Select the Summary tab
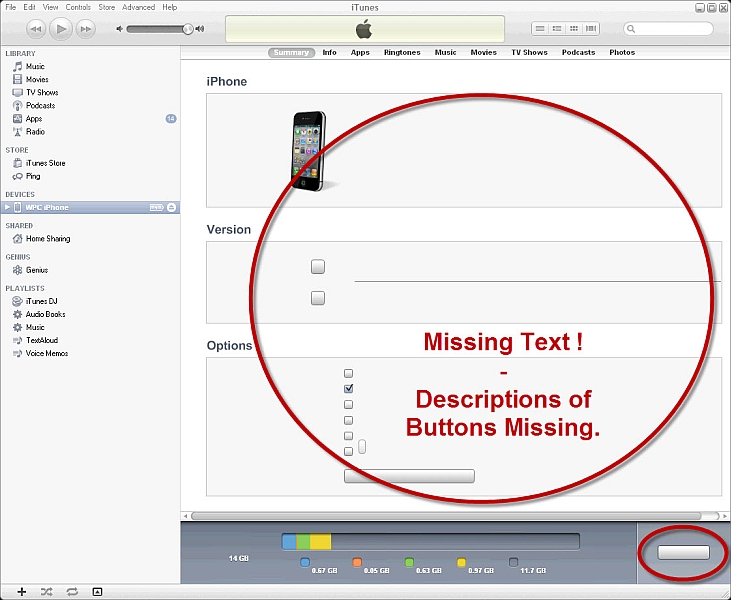 point(291,53)
